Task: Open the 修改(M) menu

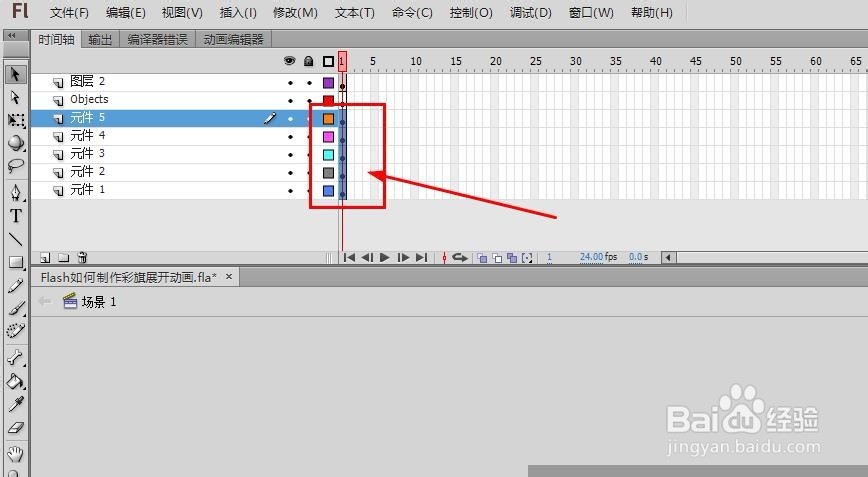Action: [296, 13]
